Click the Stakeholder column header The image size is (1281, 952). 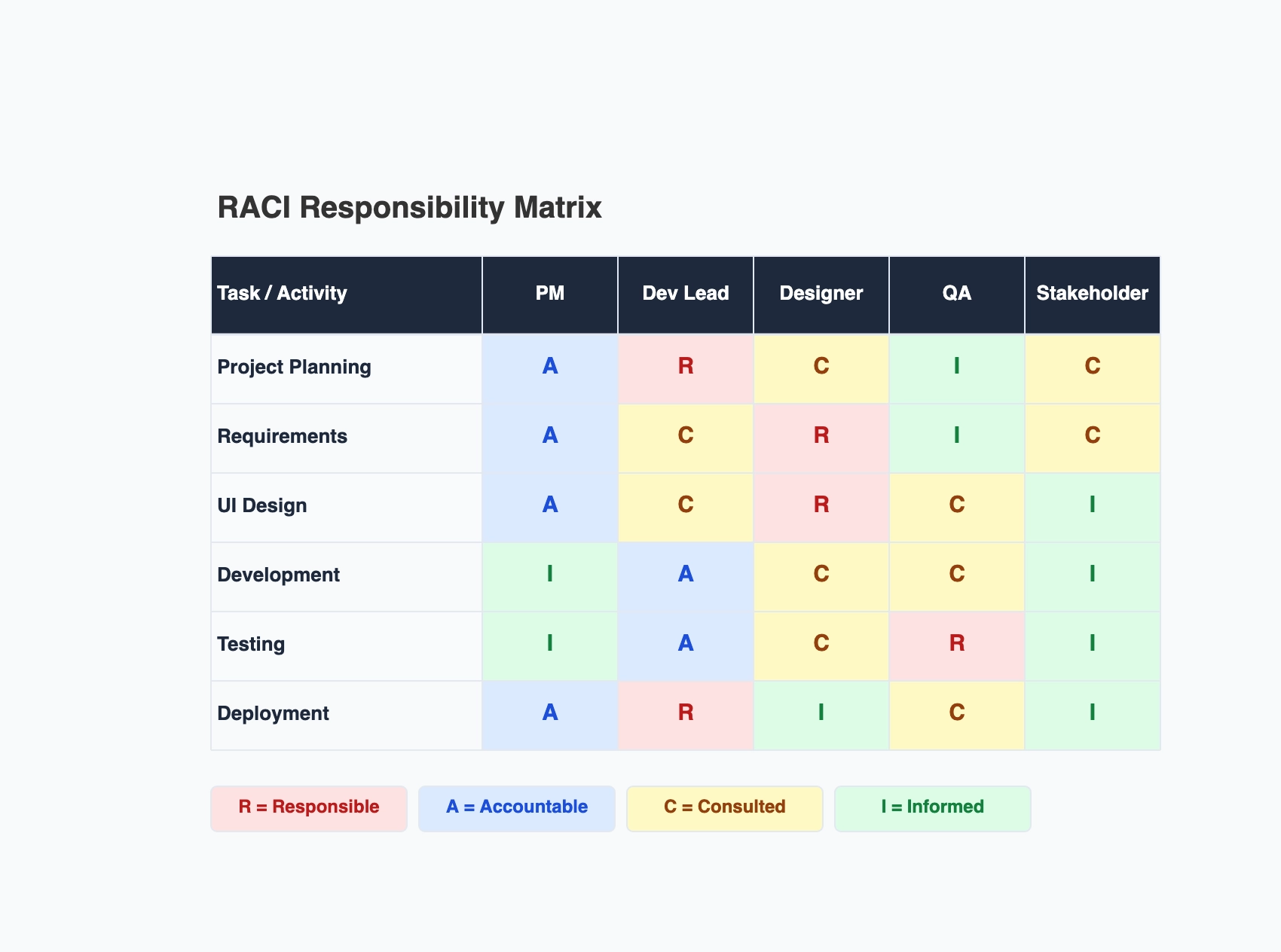tap(1092, 294)
